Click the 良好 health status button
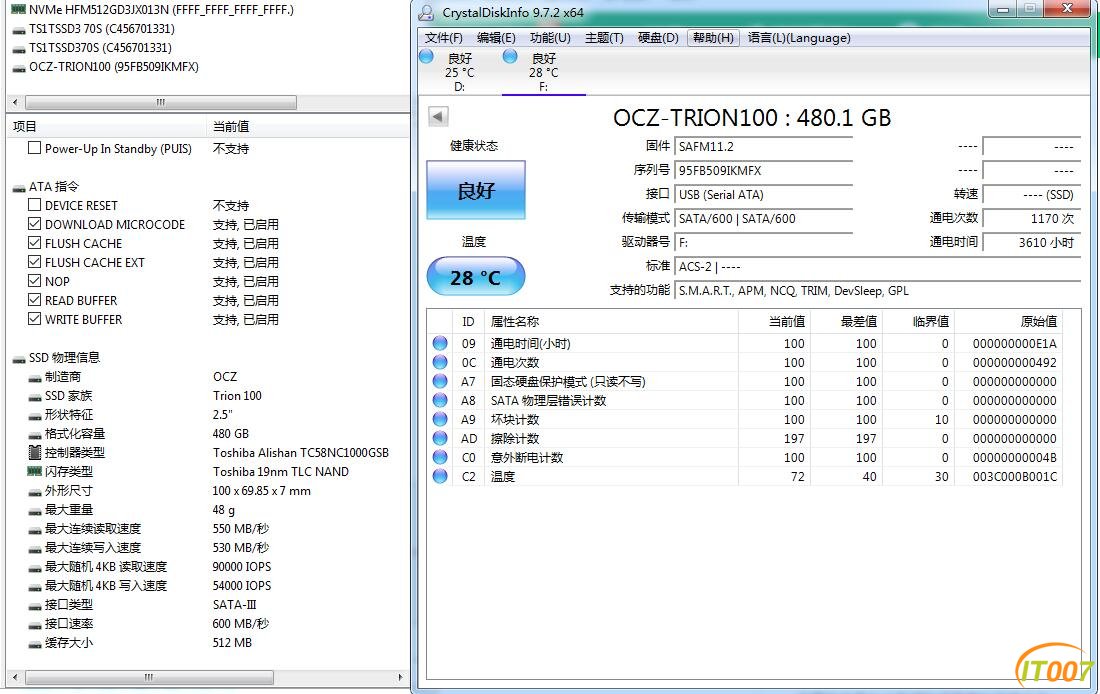Image resolution: width=1100 pixels, height=694 pixels. point(476,190)
